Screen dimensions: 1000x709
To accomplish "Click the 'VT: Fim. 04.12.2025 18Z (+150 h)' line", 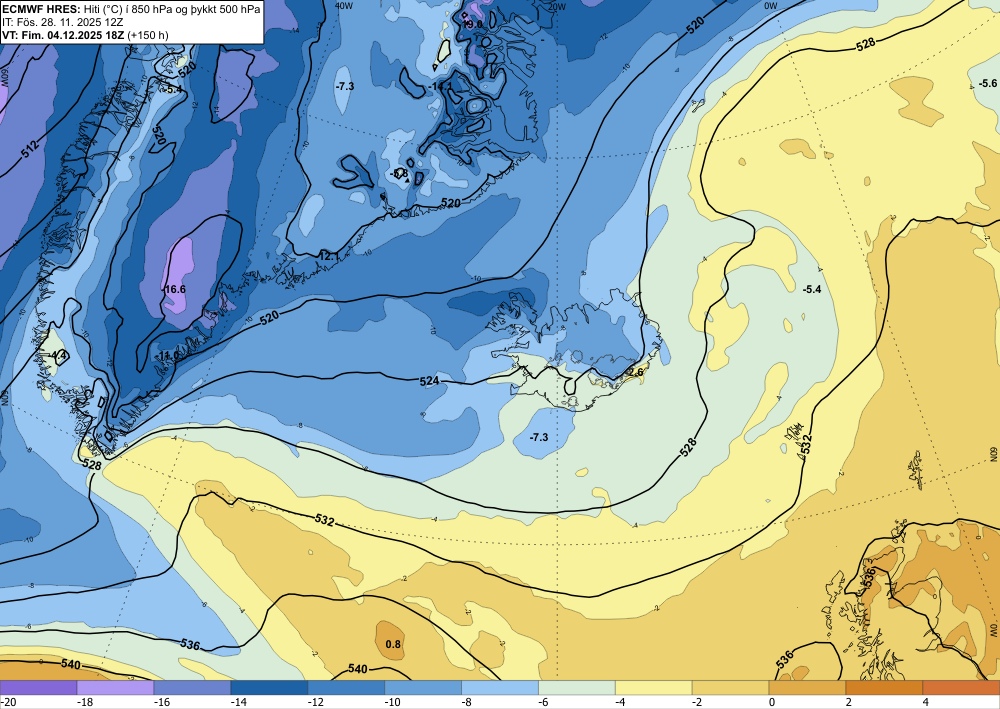I will coord(85,34).
